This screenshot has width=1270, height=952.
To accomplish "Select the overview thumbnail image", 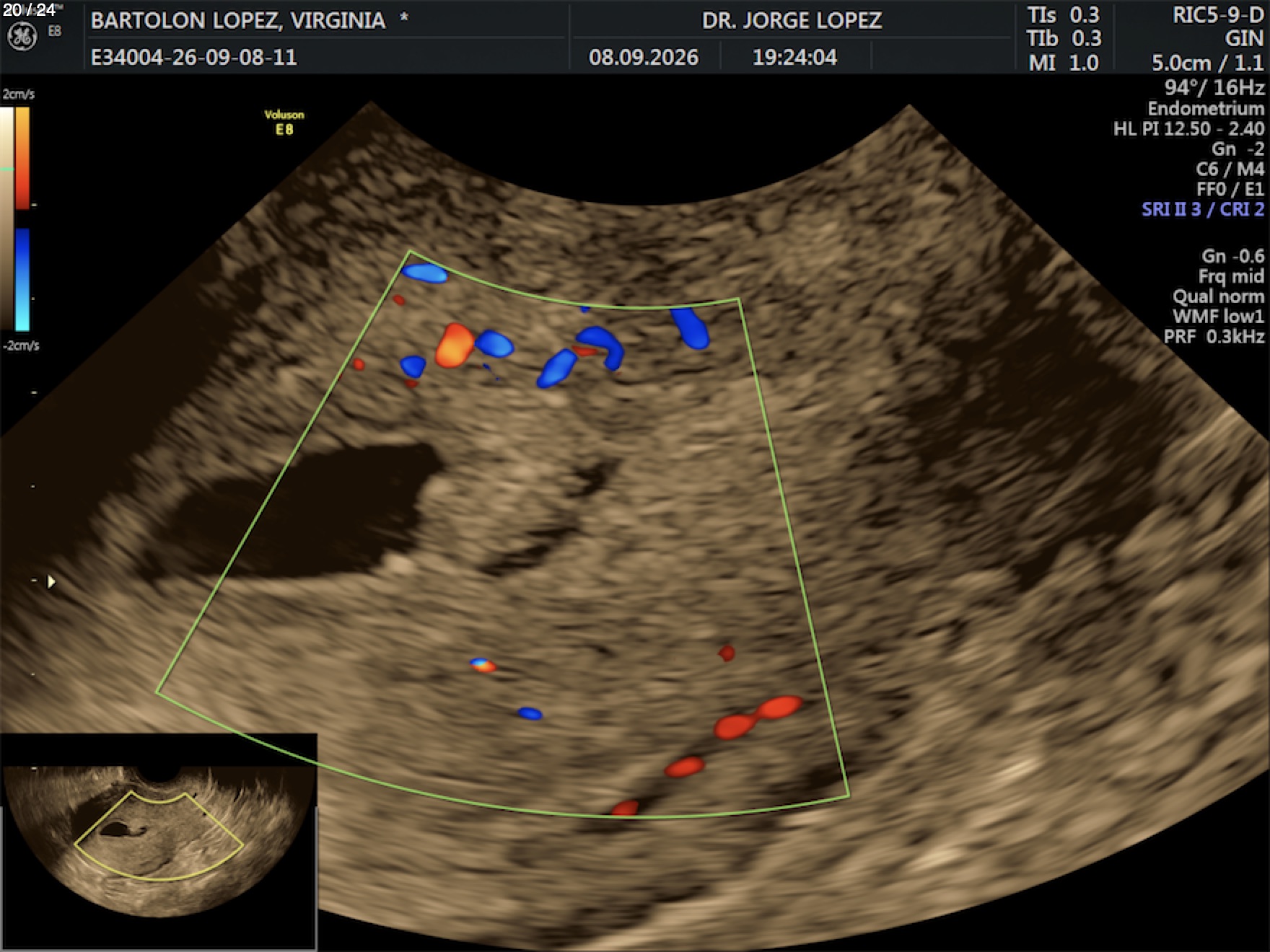I will 159,842.
